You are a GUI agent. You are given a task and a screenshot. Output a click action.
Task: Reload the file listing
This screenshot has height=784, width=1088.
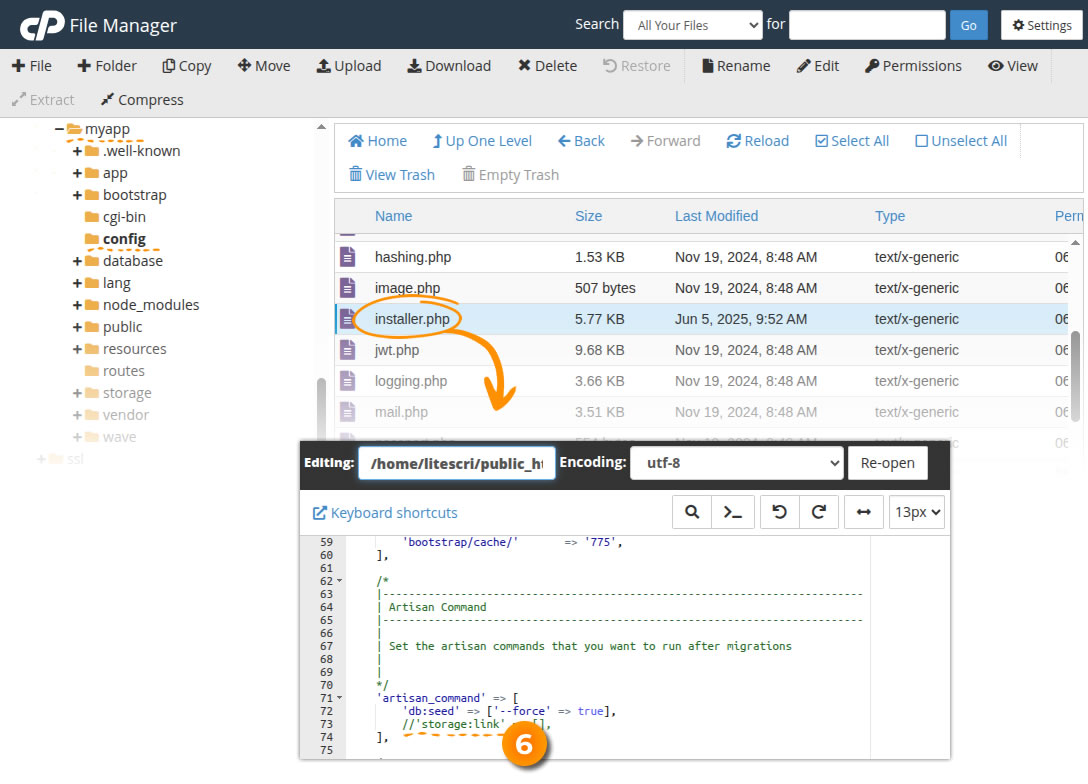click(x=758, y=141)
